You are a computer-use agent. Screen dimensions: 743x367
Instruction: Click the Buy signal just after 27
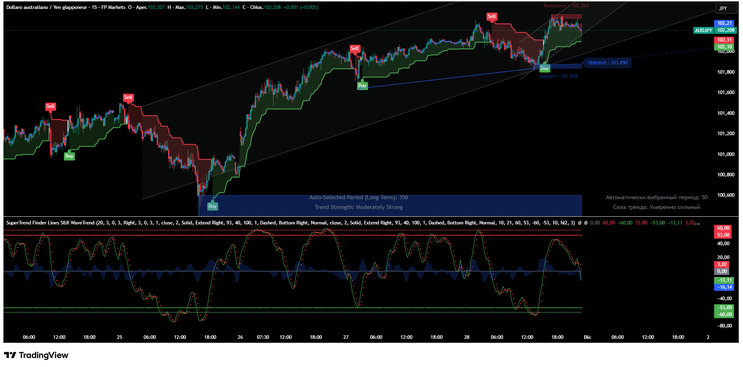[x=362, y=86]
